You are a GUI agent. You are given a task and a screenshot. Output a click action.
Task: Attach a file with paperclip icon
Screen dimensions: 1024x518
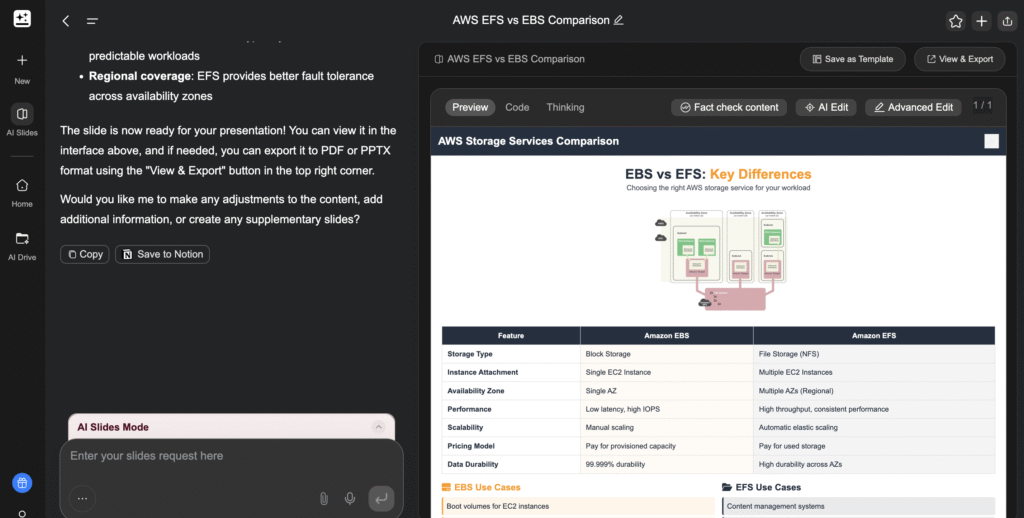coord(324,498)
